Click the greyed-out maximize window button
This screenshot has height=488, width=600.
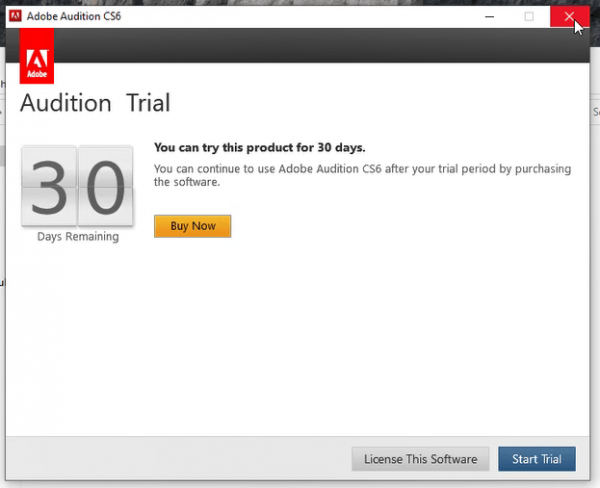point(529,17)
